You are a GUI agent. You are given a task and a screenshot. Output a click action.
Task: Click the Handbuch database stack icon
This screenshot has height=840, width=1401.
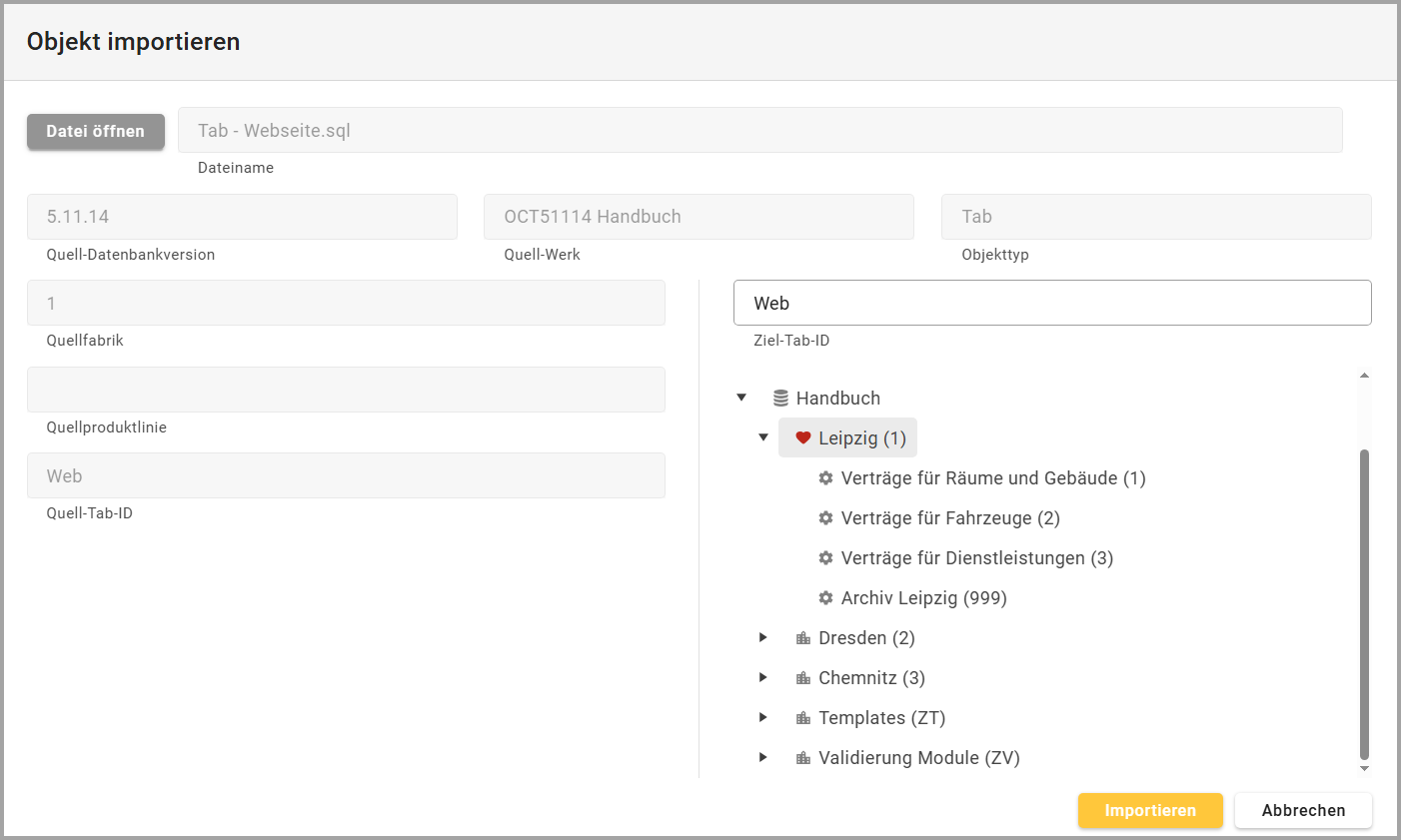[x=780, y=399]
